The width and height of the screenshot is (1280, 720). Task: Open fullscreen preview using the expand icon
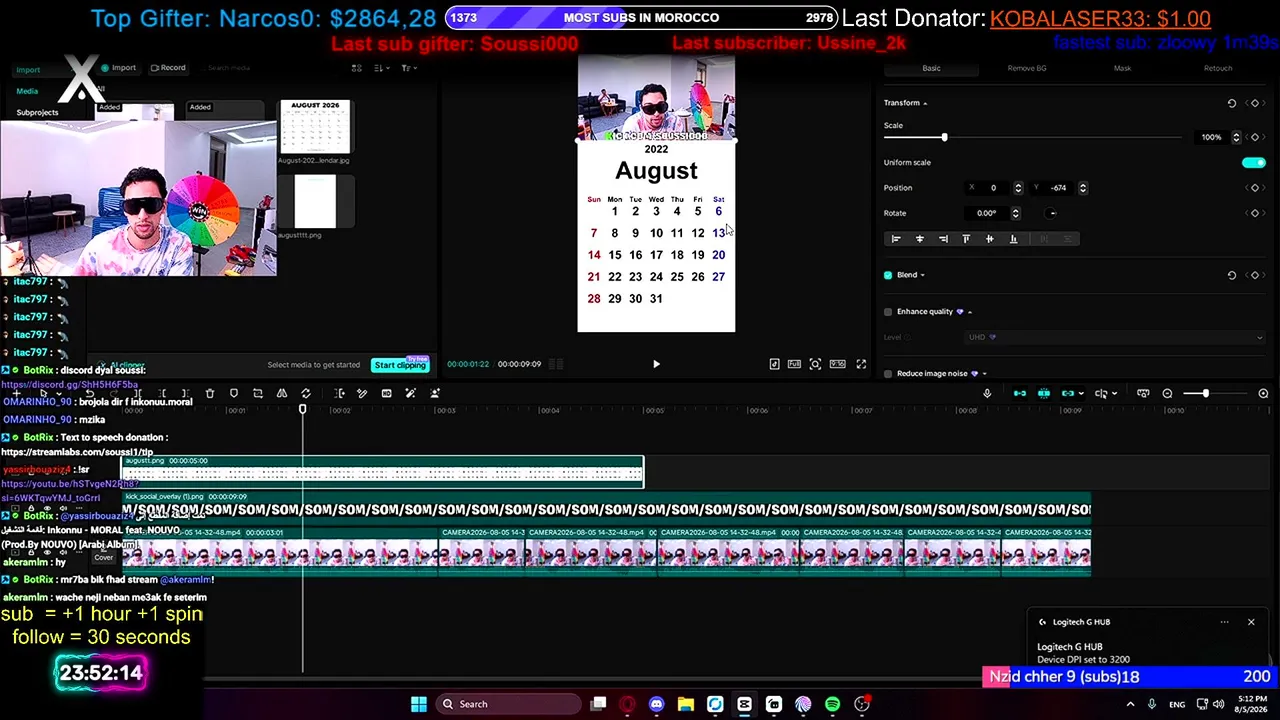[x=861, y=364]
